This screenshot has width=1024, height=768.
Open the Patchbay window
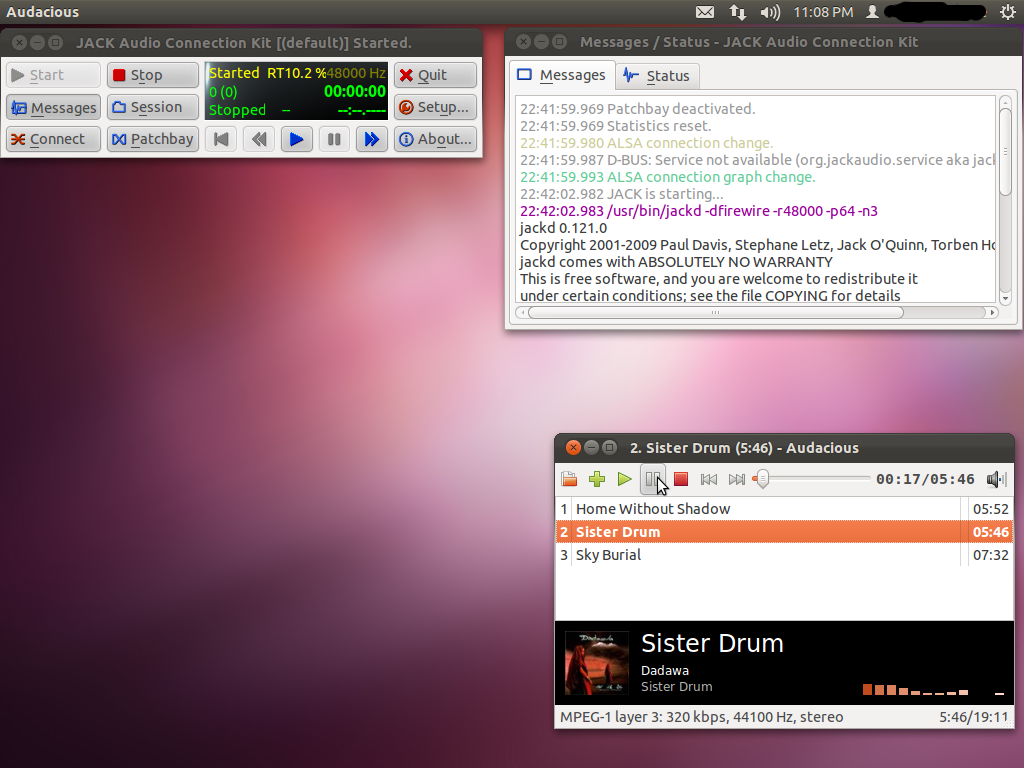tap(153, 139)
